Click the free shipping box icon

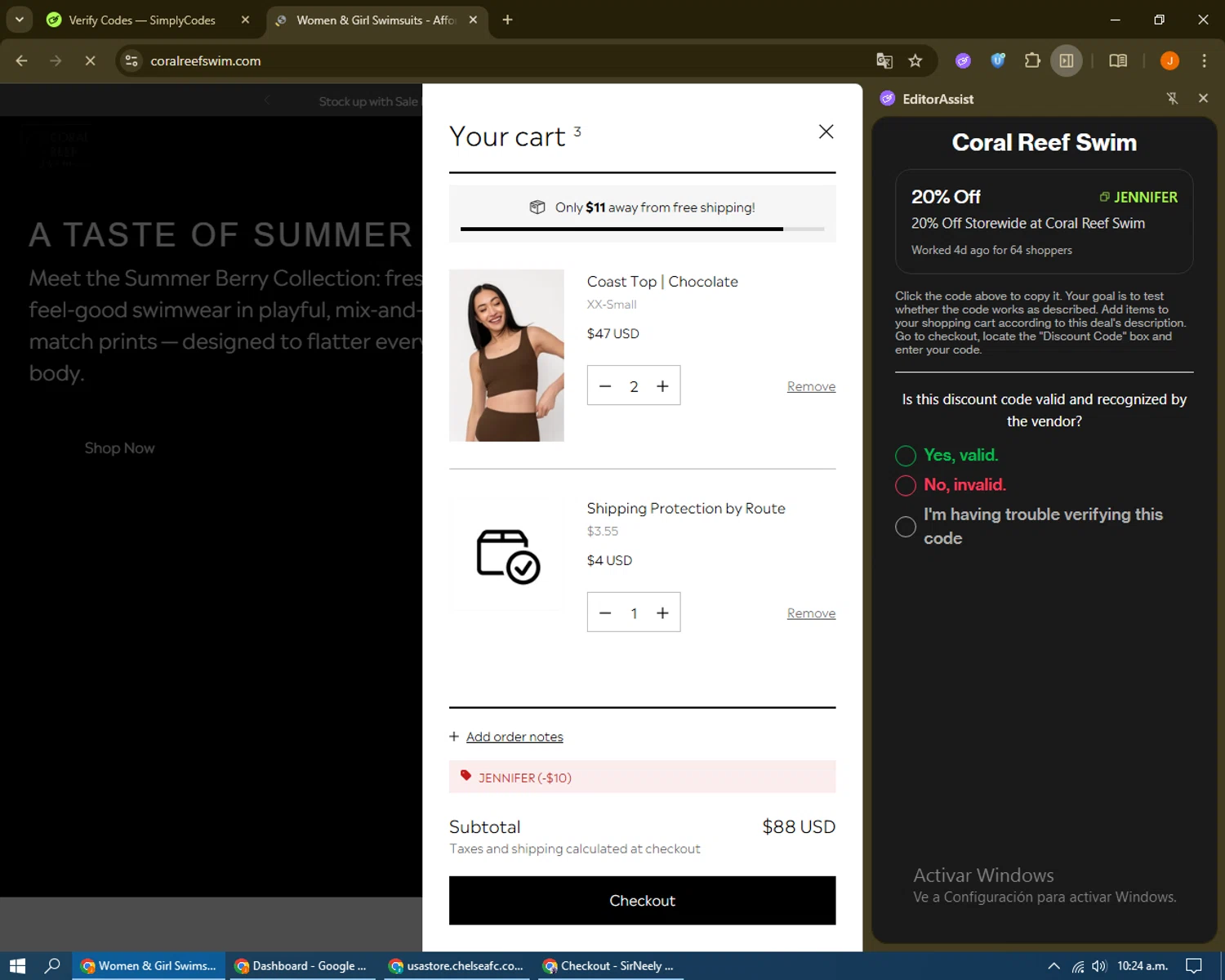click(x=537, y=207)
